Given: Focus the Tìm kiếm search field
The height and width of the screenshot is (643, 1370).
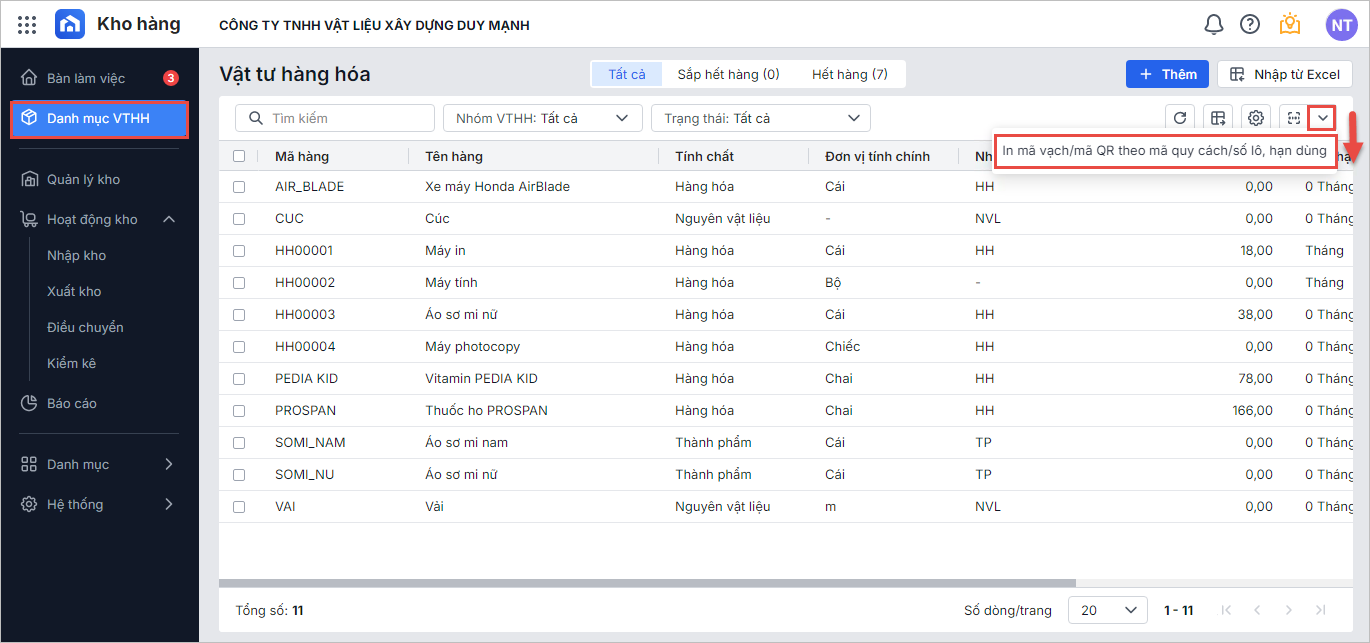Looking at the screenshot, I should 335,118.
